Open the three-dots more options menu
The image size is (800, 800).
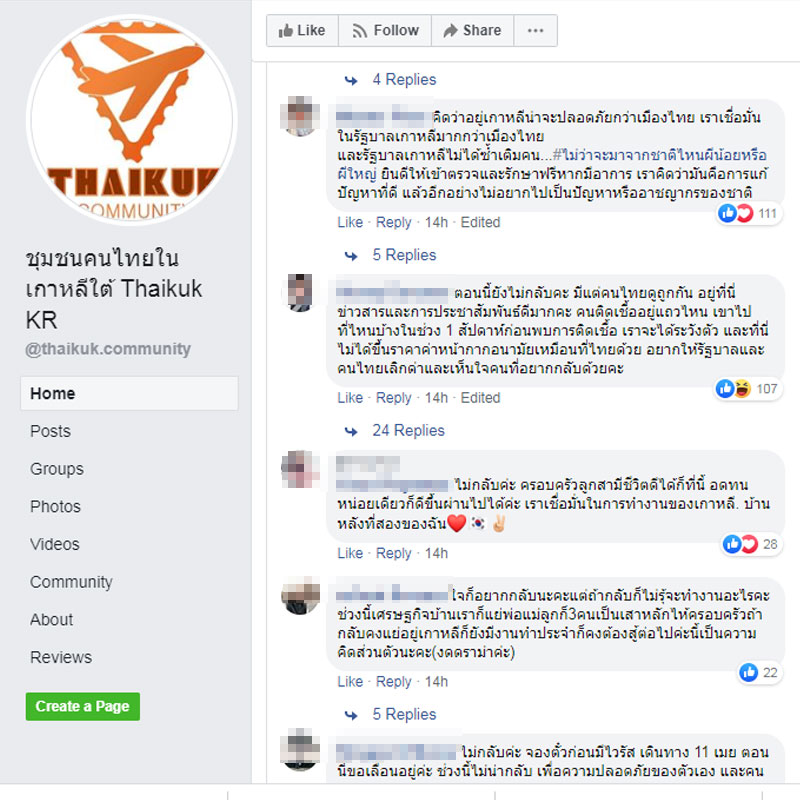click(x=535, y=31)
